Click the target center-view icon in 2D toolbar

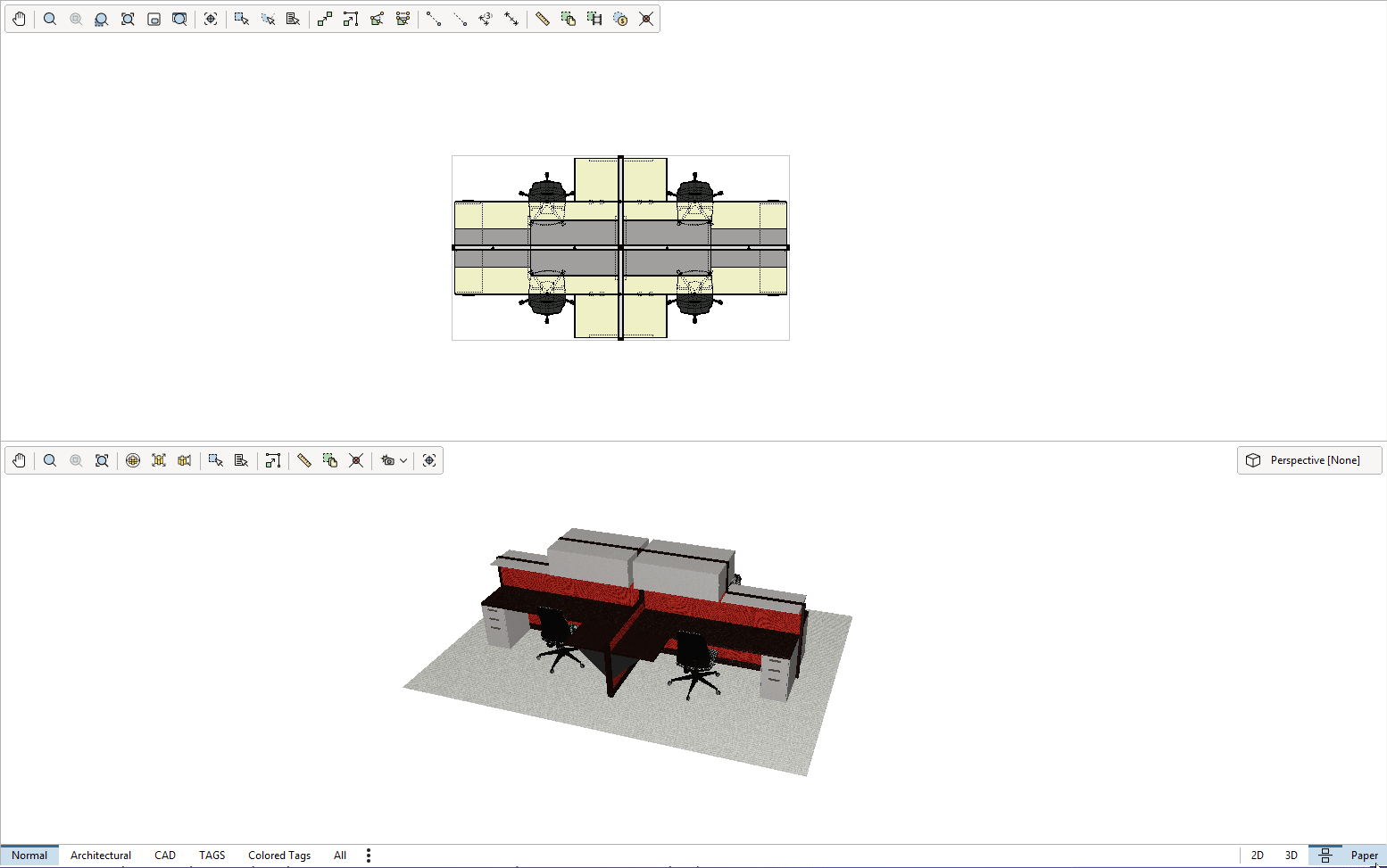click(x=211, y=19)
